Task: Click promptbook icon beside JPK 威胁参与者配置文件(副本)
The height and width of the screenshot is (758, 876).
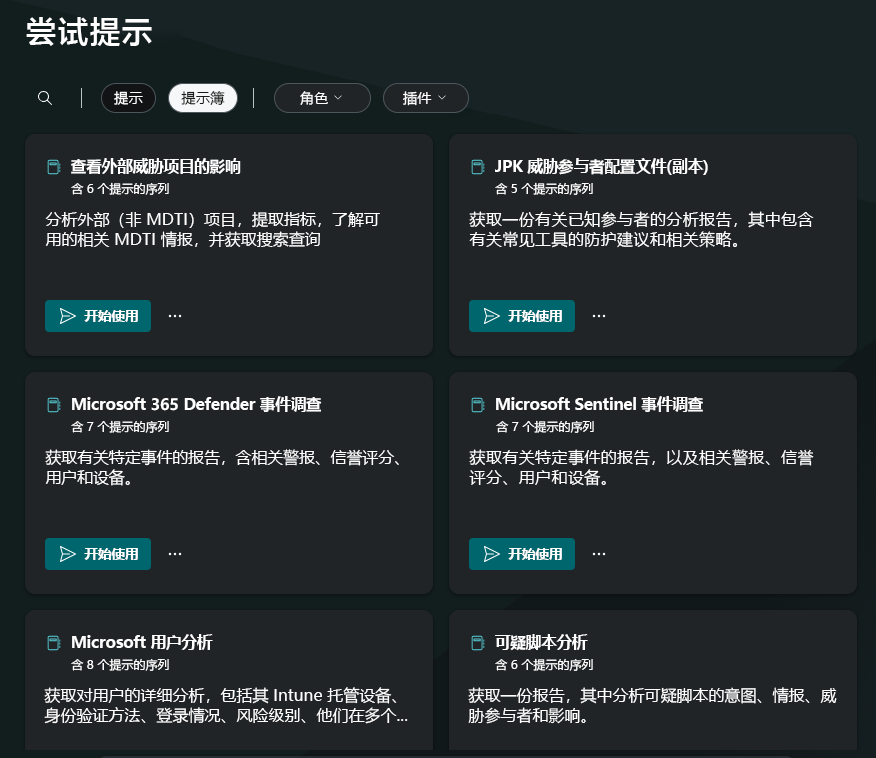Action: 478,167
